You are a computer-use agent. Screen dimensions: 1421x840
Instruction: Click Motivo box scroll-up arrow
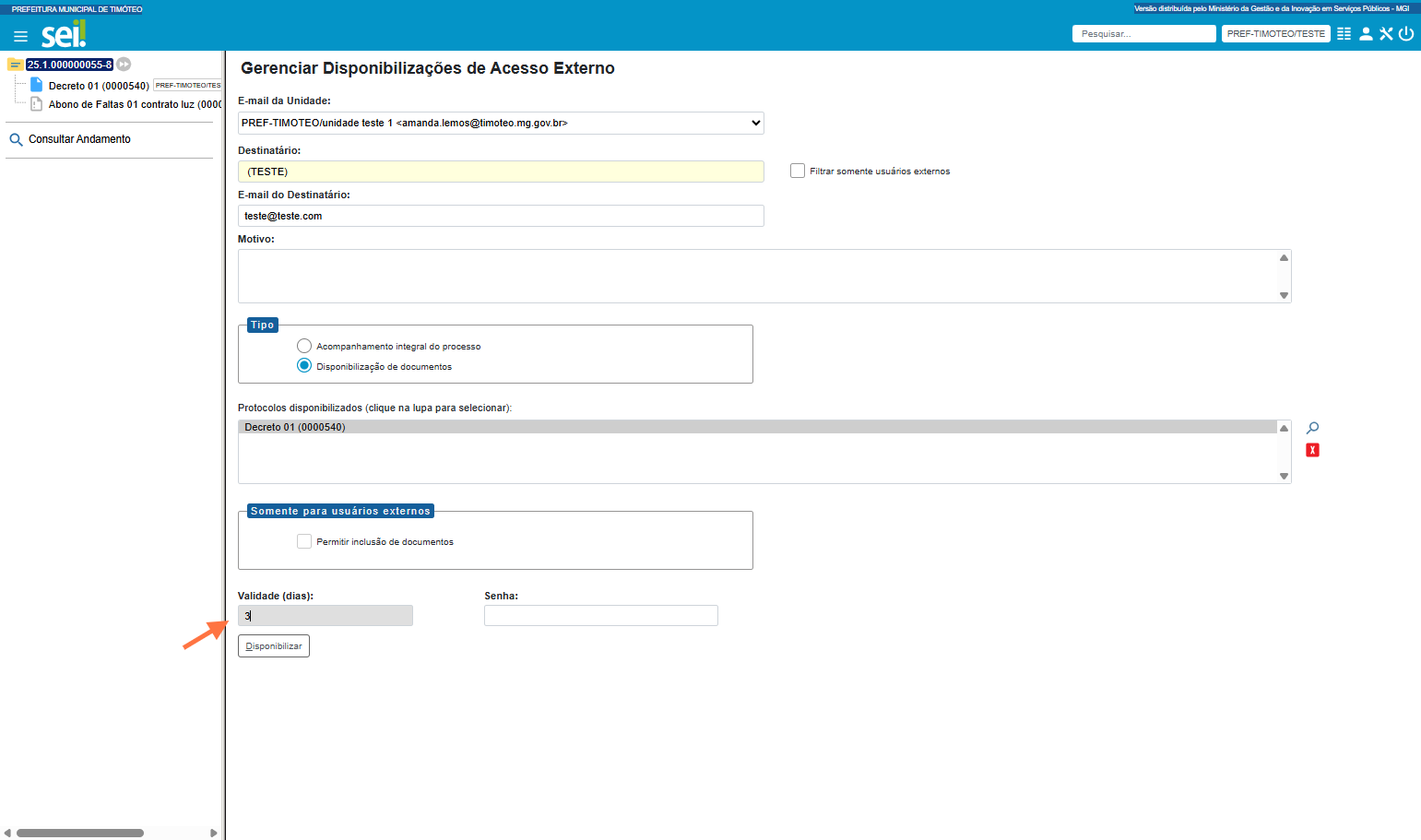click(1284, 257)
